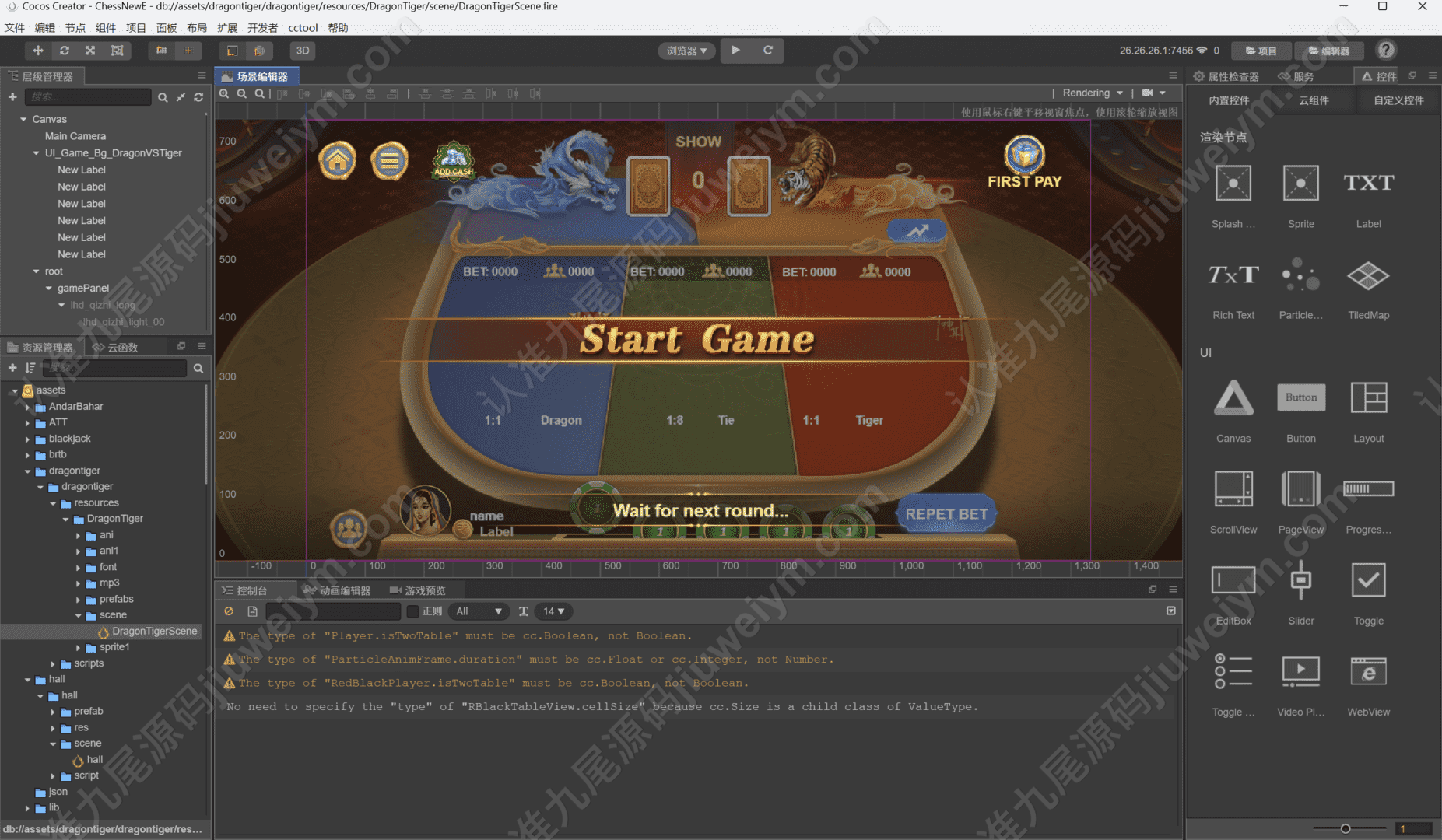Switch to cloud components tab
1442x840 pixels.
pos(1314,100)
